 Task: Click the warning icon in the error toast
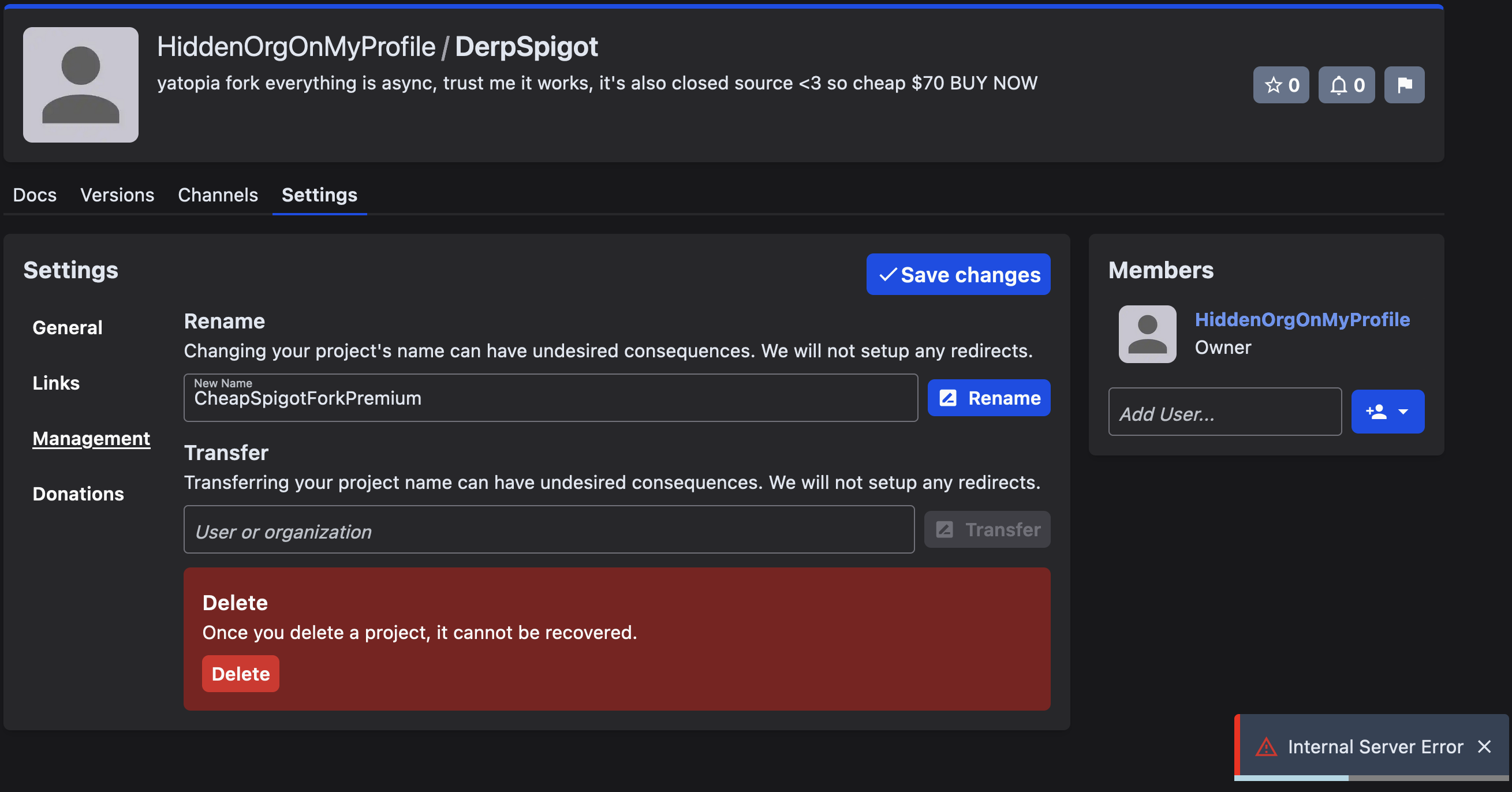click(1267, 746)
